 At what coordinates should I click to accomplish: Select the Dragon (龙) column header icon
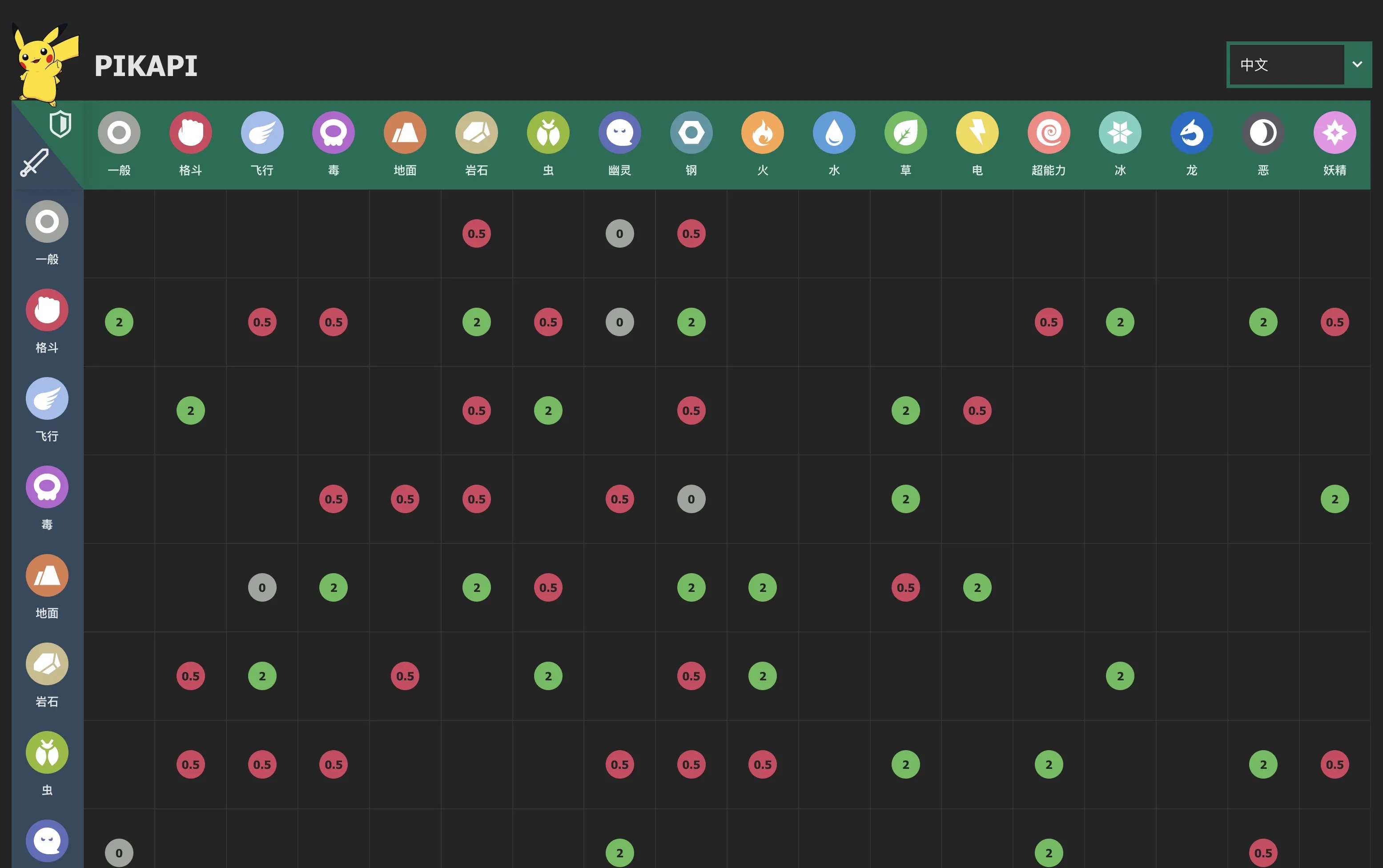[1192, 133]
